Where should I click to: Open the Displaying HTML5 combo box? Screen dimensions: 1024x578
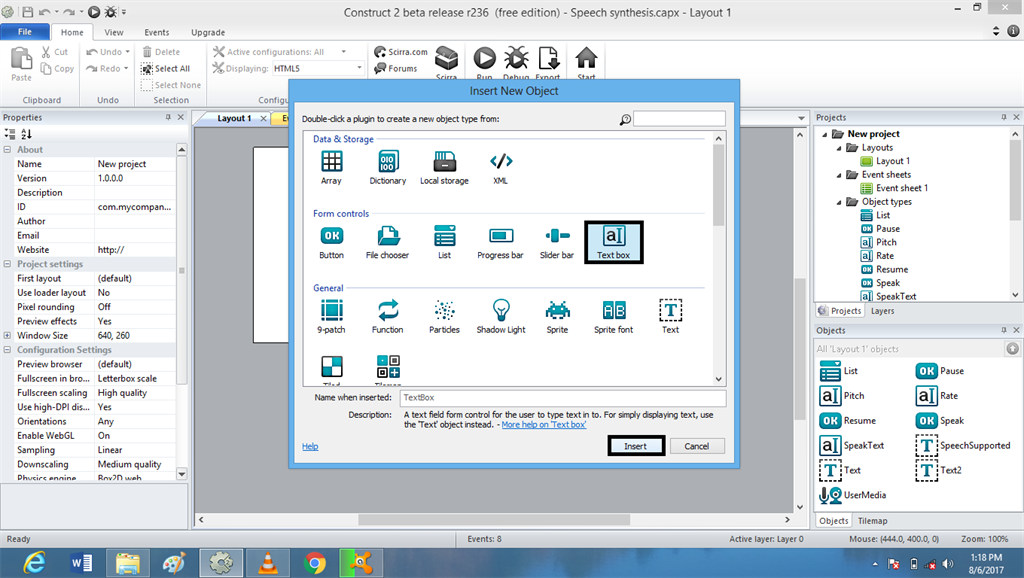317,68
